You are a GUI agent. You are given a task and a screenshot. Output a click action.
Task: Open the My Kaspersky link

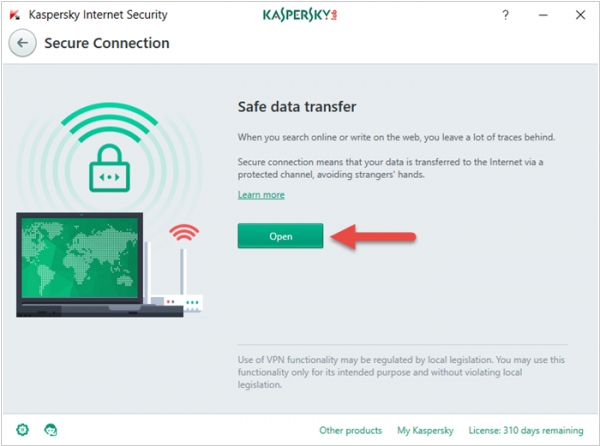point(425,430)
